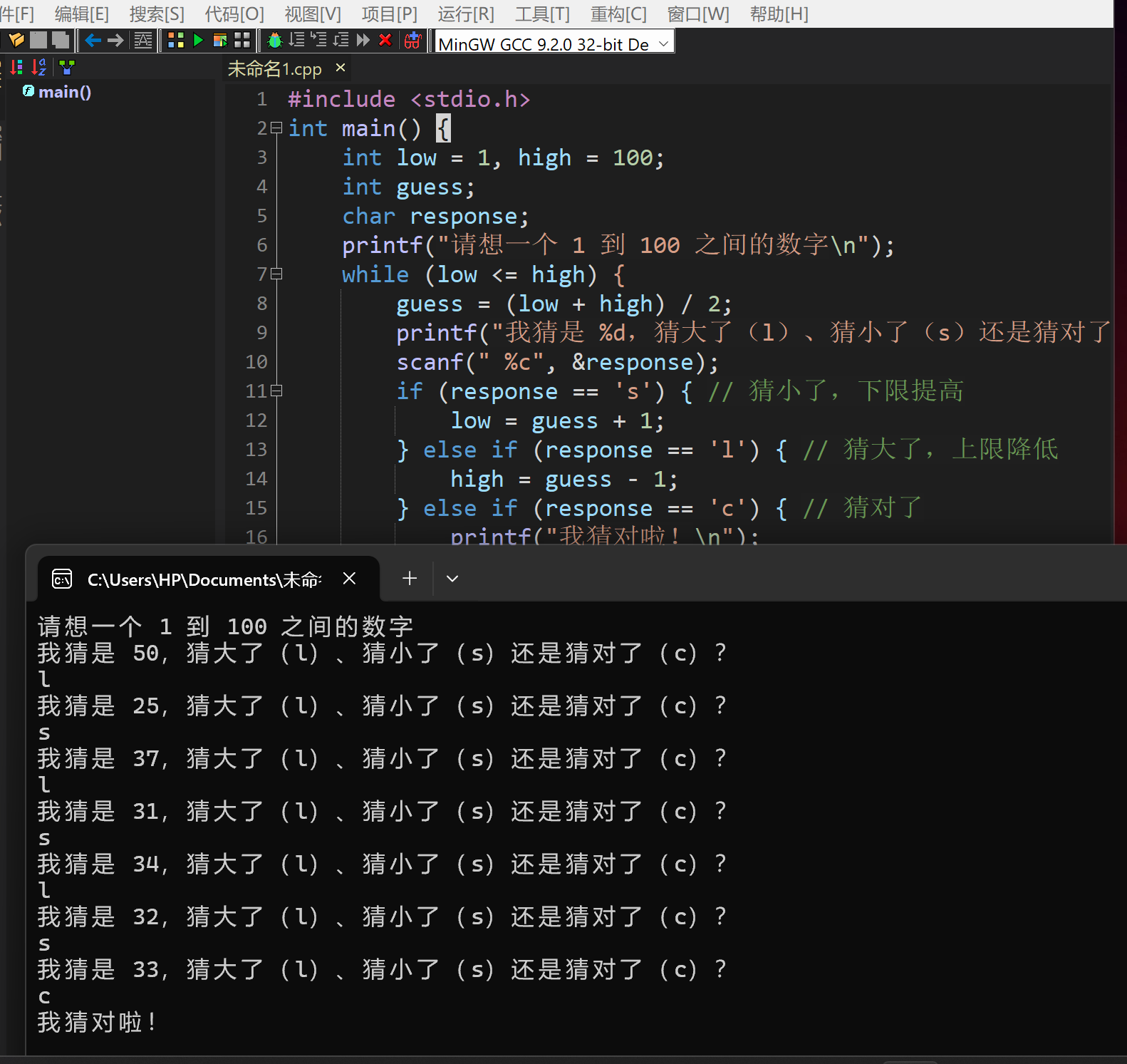Compile the program with colored squares icon
The height and width of the screenshot is (1064, 1127).
tap(176, 41)
